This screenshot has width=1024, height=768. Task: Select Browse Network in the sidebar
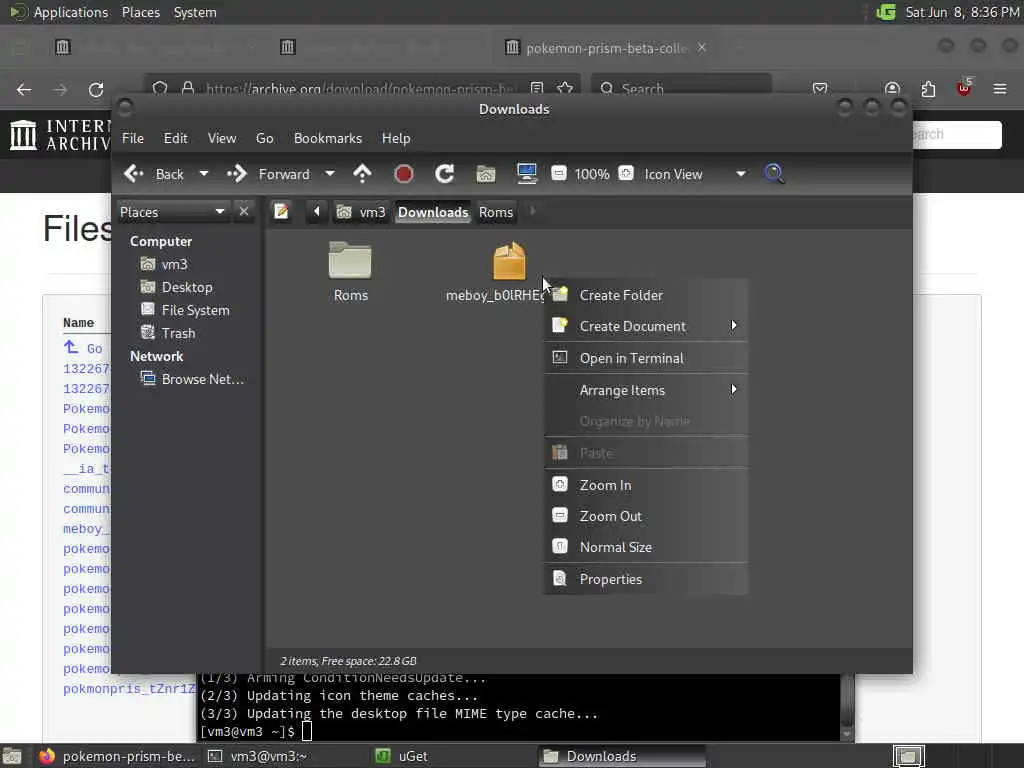193,379
